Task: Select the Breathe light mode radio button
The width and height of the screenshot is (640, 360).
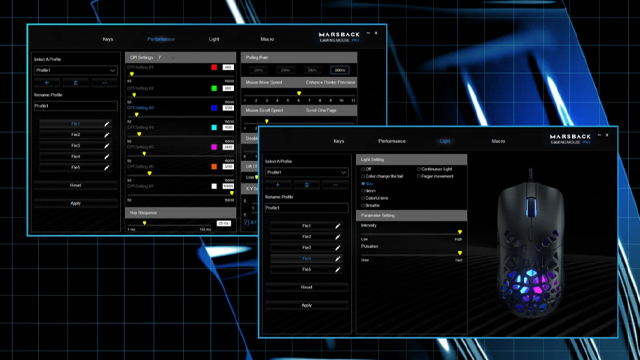Action: coord(363,205)
